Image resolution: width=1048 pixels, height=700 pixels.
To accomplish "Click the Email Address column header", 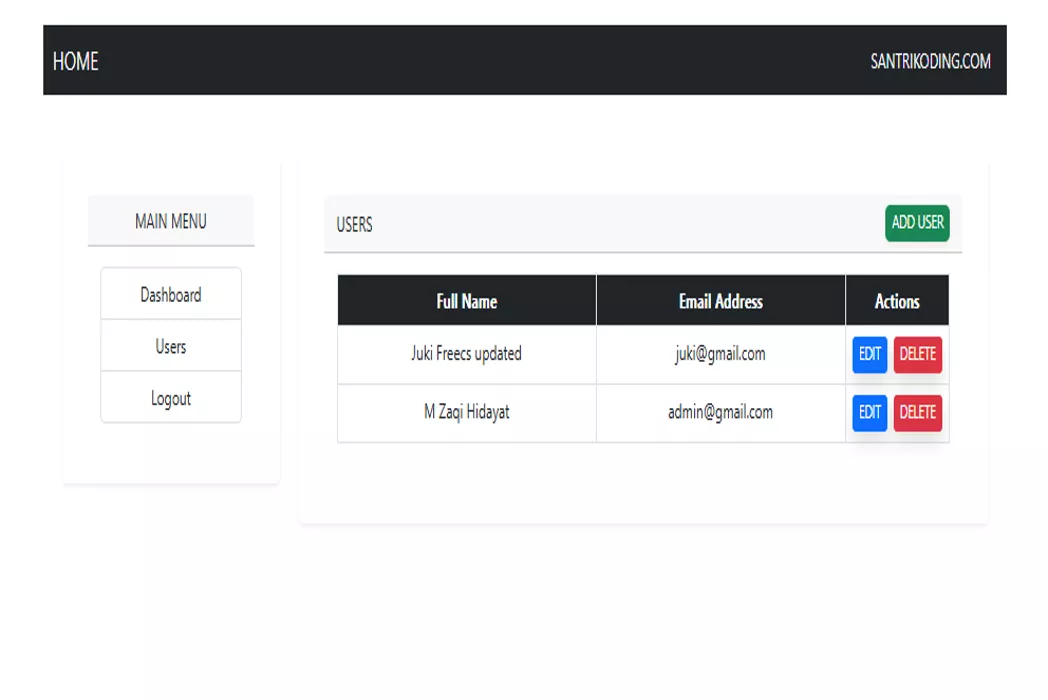I will point(720,300).
